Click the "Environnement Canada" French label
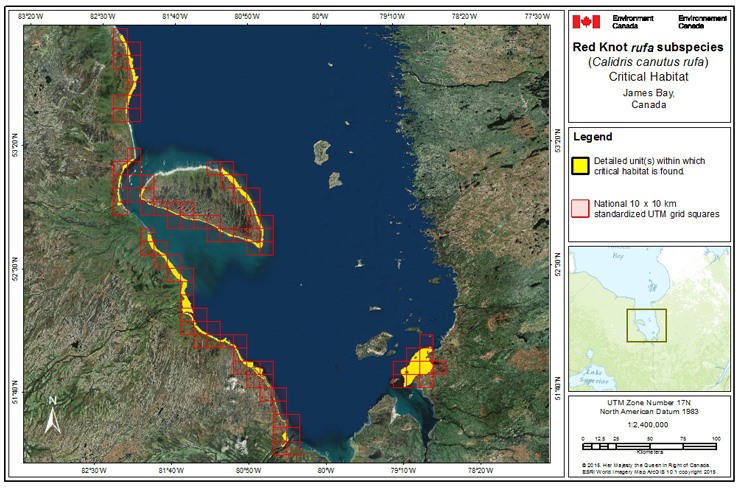 (703, 22)
